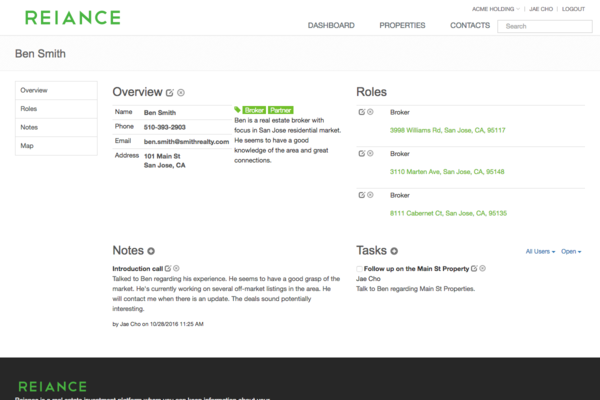Edit the Broker role for 3998 Williams Rd
600x400 pixels.
click(361, 111)
